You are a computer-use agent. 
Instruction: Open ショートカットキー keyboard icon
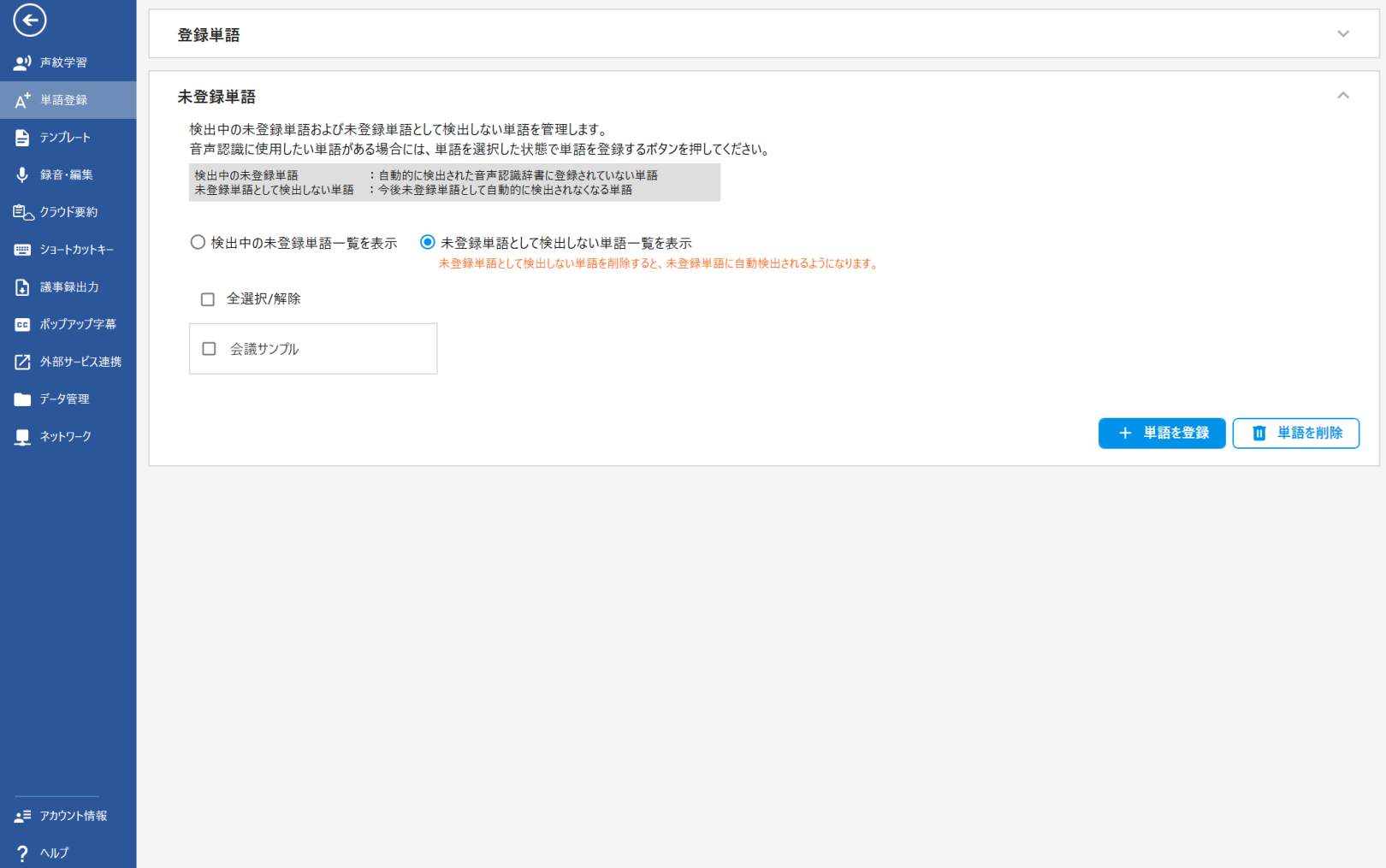[x=22, y=250]
